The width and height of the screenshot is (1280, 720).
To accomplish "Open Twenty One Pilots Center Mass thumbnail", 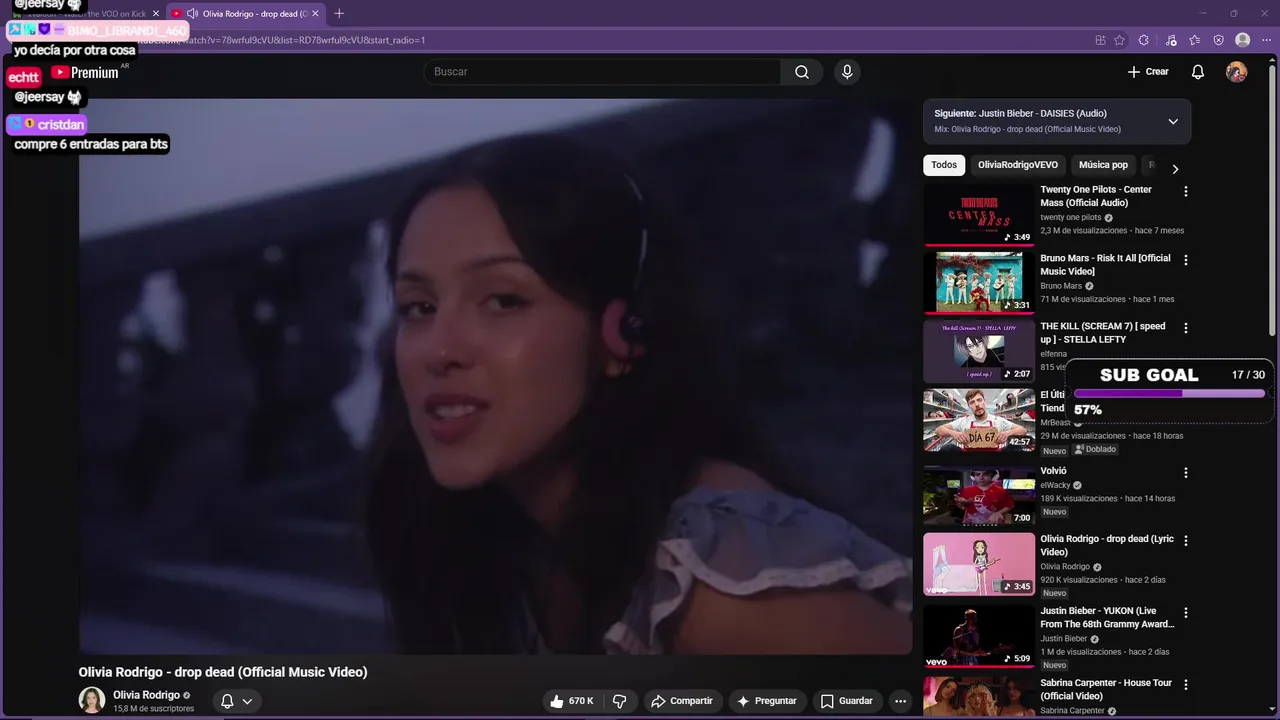I will tap(979, 214).
